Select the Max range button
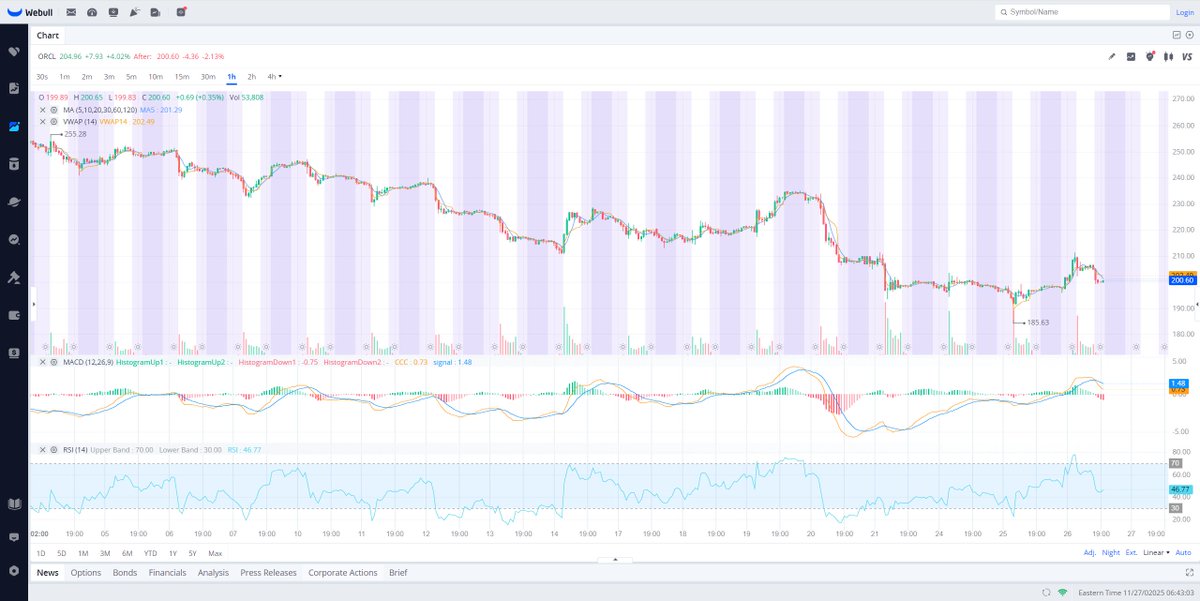This screenshot has height=601, width=1200. coord(215,553)
